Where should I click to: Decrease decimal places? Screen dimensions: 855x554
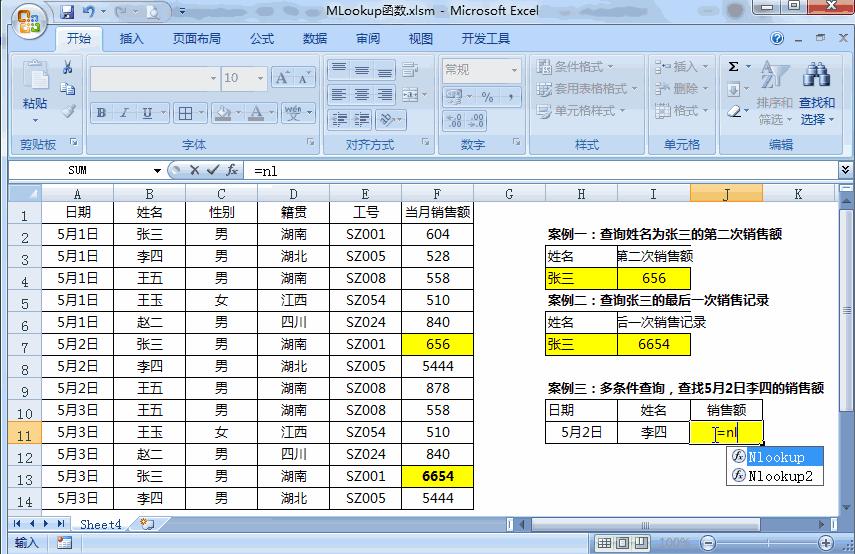click(476, 120)
